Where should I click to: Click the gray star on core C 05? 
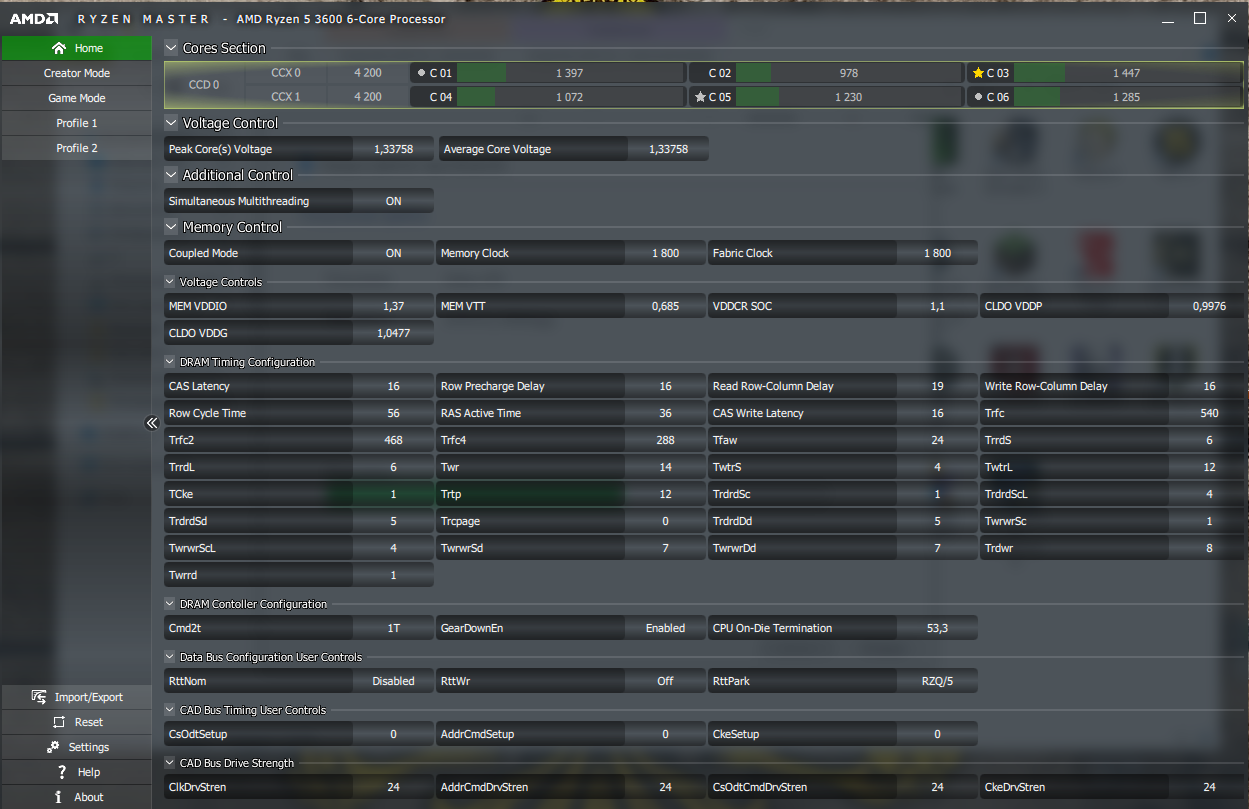click(700, 97)
